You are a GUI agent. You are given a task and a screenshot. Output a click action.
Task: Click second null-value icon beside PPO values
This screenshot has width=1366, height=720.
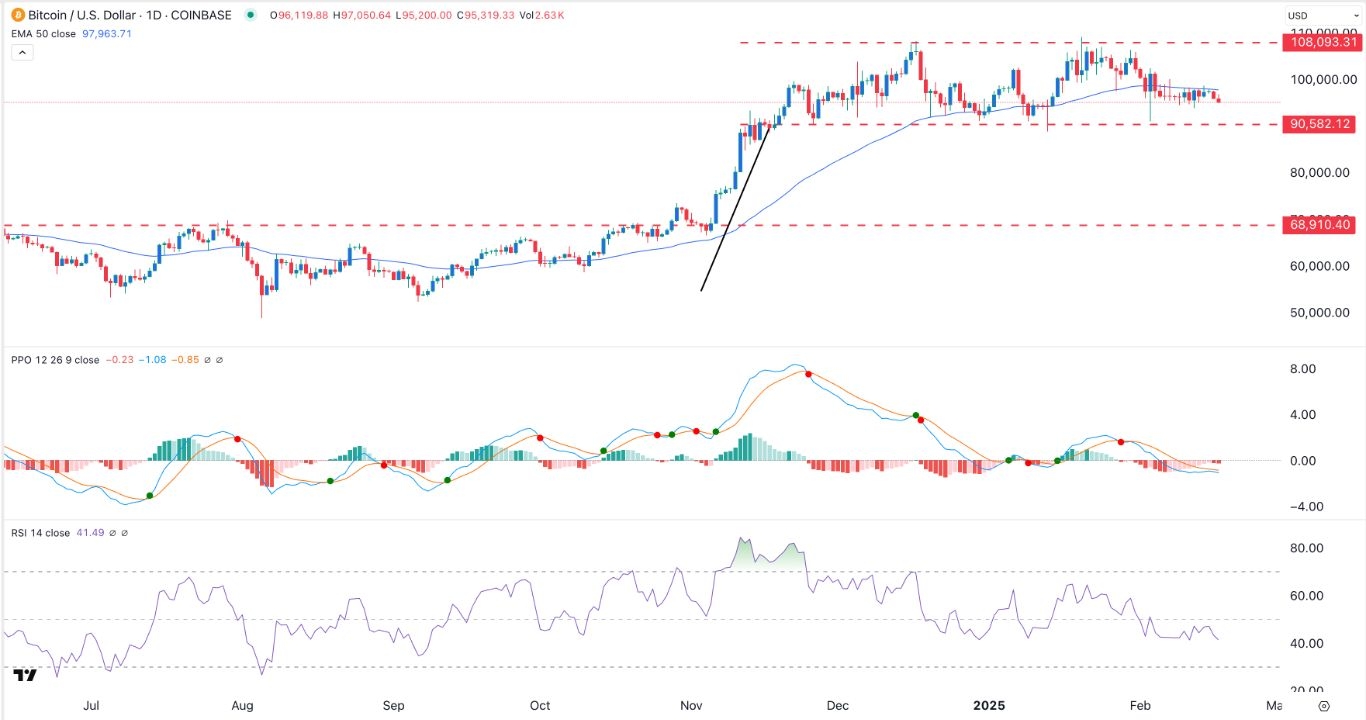coord(220,360)
